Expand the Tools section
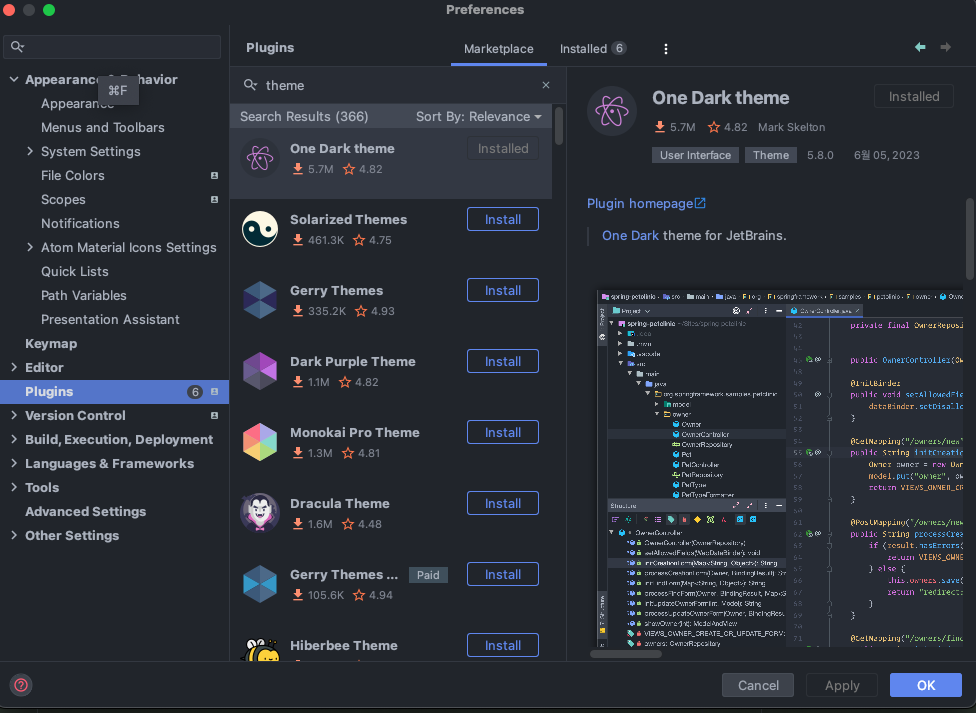The image size is (976, 713). tap(14, 488)
